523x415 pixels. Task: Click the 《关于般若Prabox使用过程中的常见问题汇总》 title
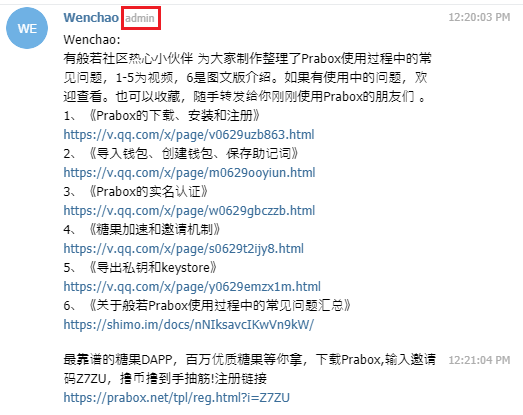coord(220,306)
